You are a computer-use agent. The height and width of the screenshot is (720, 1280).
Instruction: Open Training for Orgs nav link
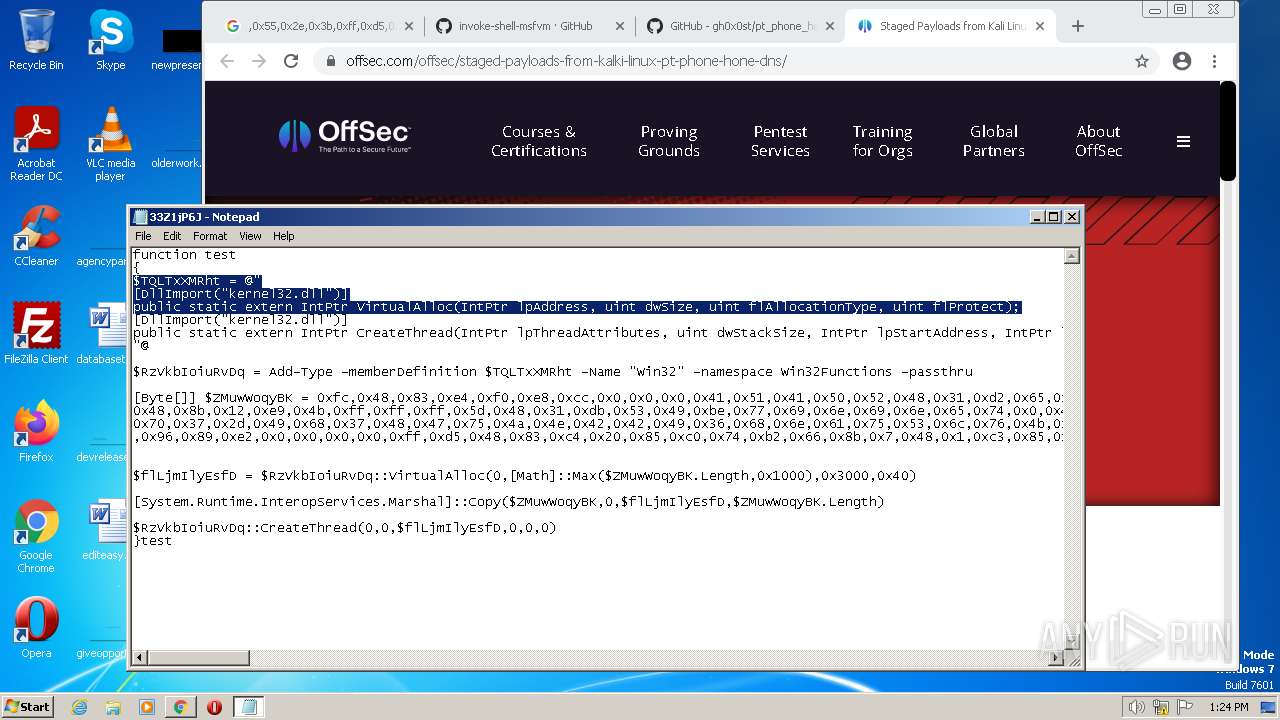882,141
